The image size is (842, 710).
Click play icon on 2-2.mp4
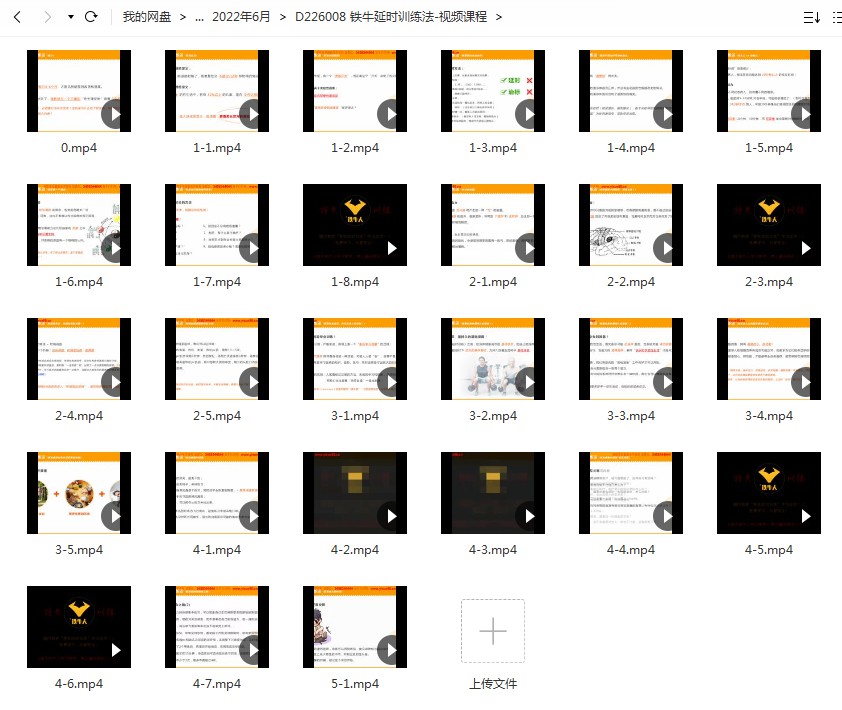pos(667,249)
